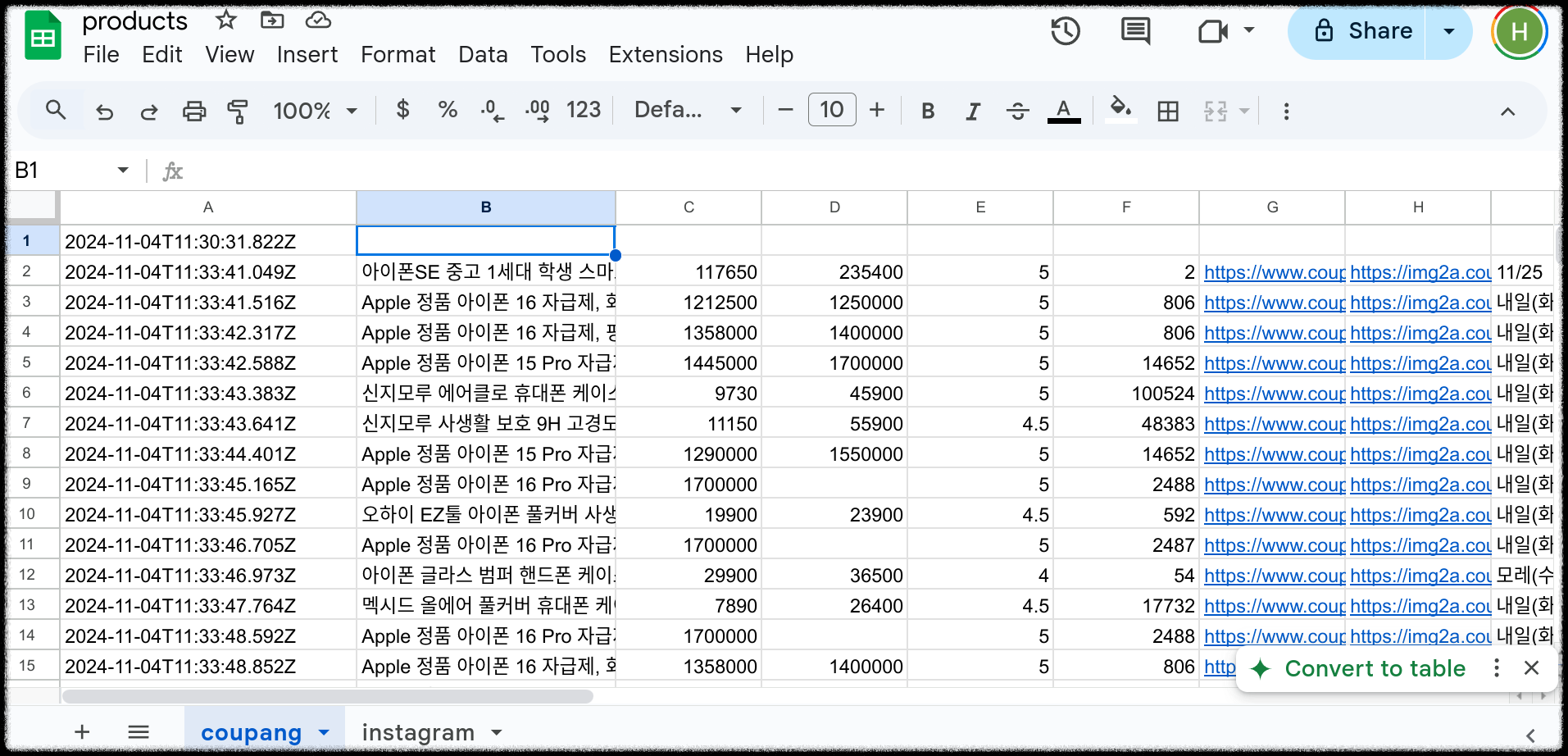Open version history clock icon
1568x756 pixels.
1066,32
